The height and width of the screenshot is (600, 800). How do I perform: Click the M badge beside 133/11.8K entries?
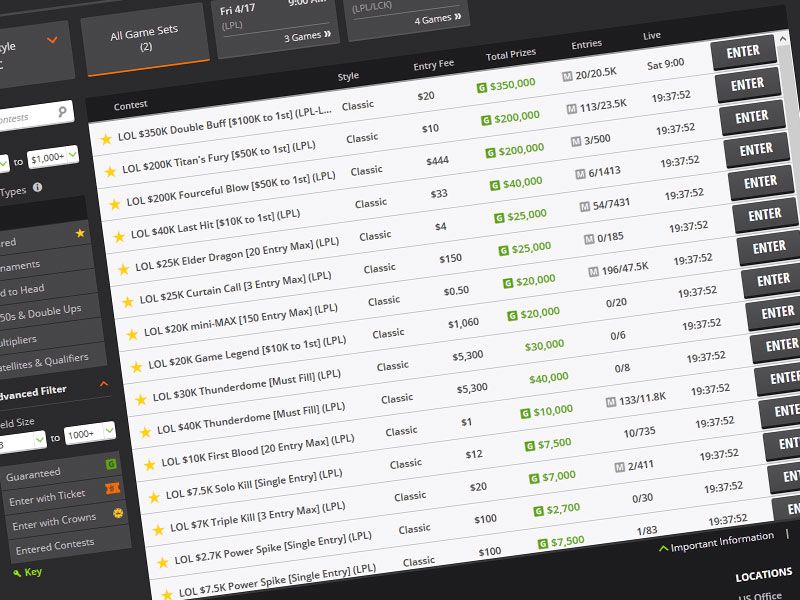pos(611,402)
